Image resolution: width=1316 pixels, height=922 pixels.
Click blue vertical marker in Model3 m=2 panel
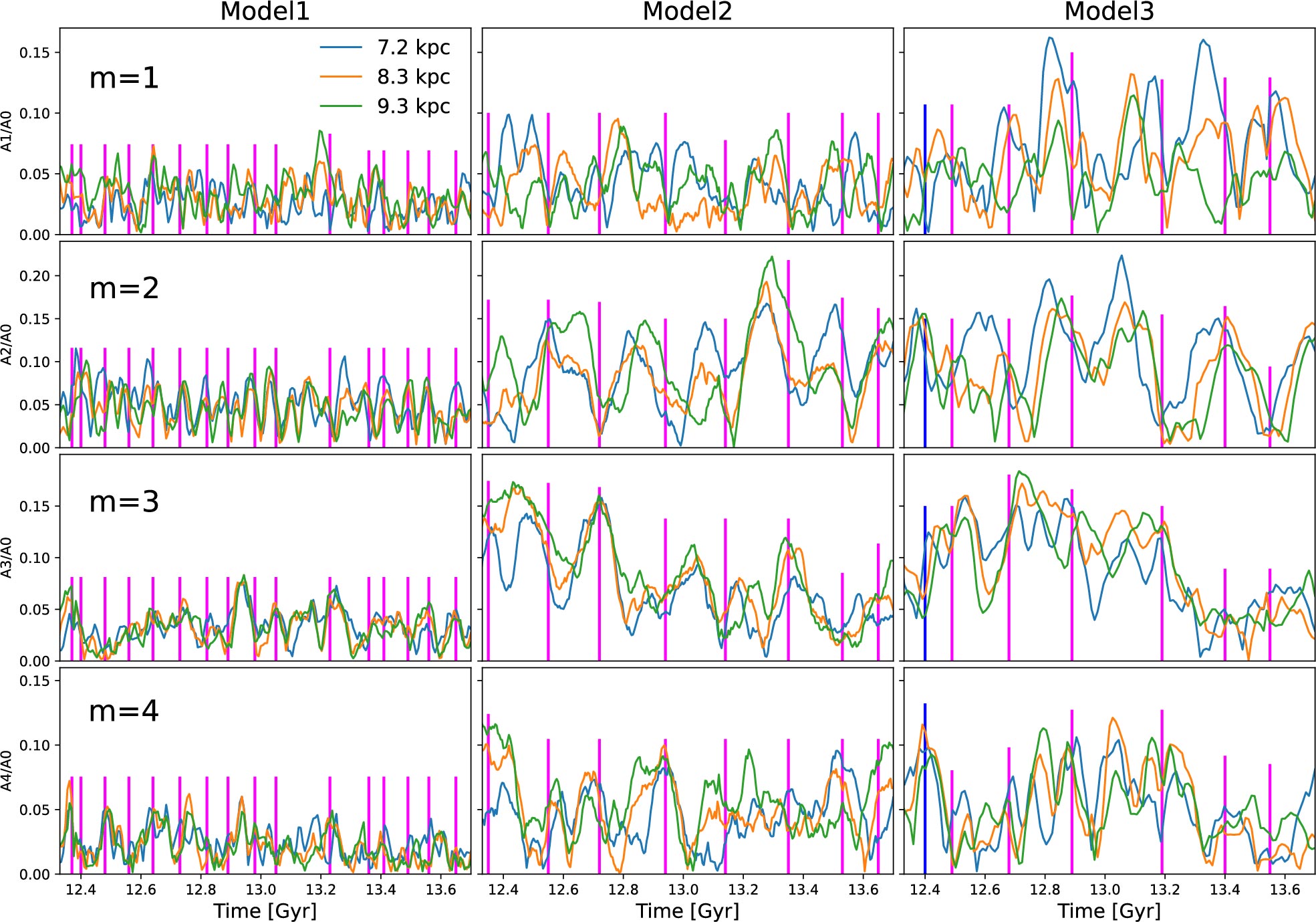point(925,382)
